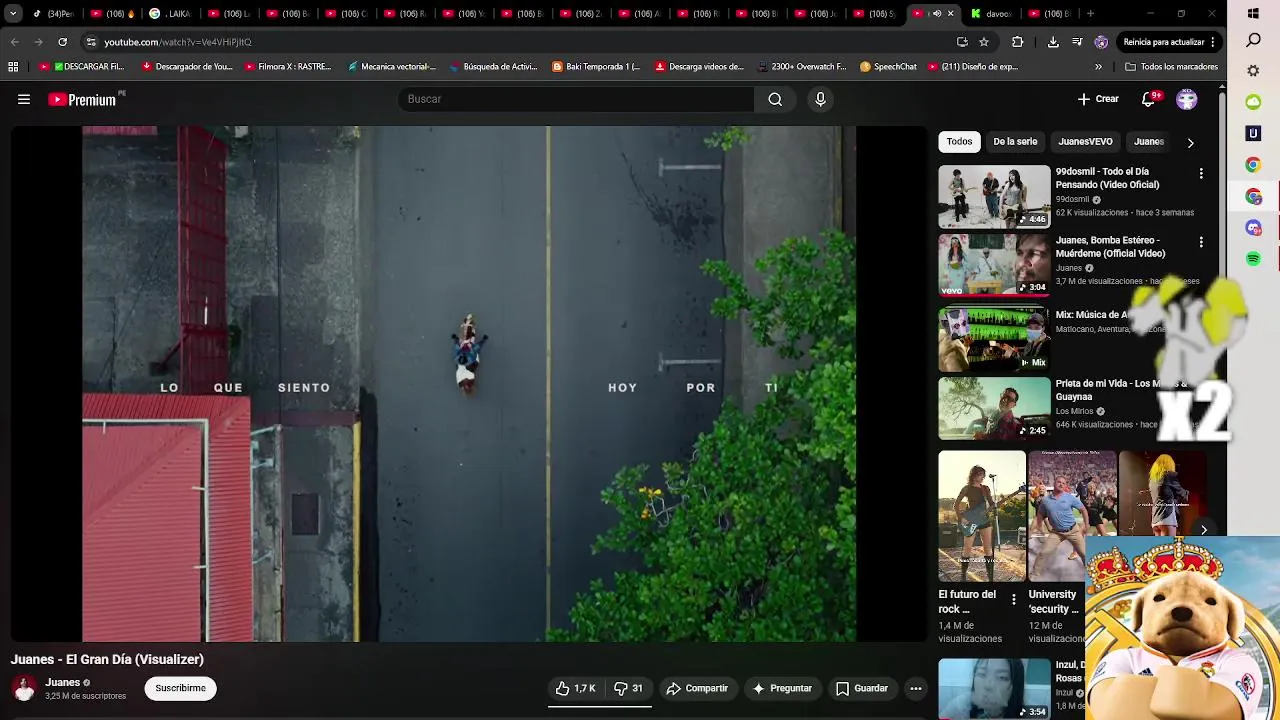Image resolution: width=1280 pixels, height=720 pixels.
Task: Select the Juanes filter chip
Action: [x=1149, y=142]
